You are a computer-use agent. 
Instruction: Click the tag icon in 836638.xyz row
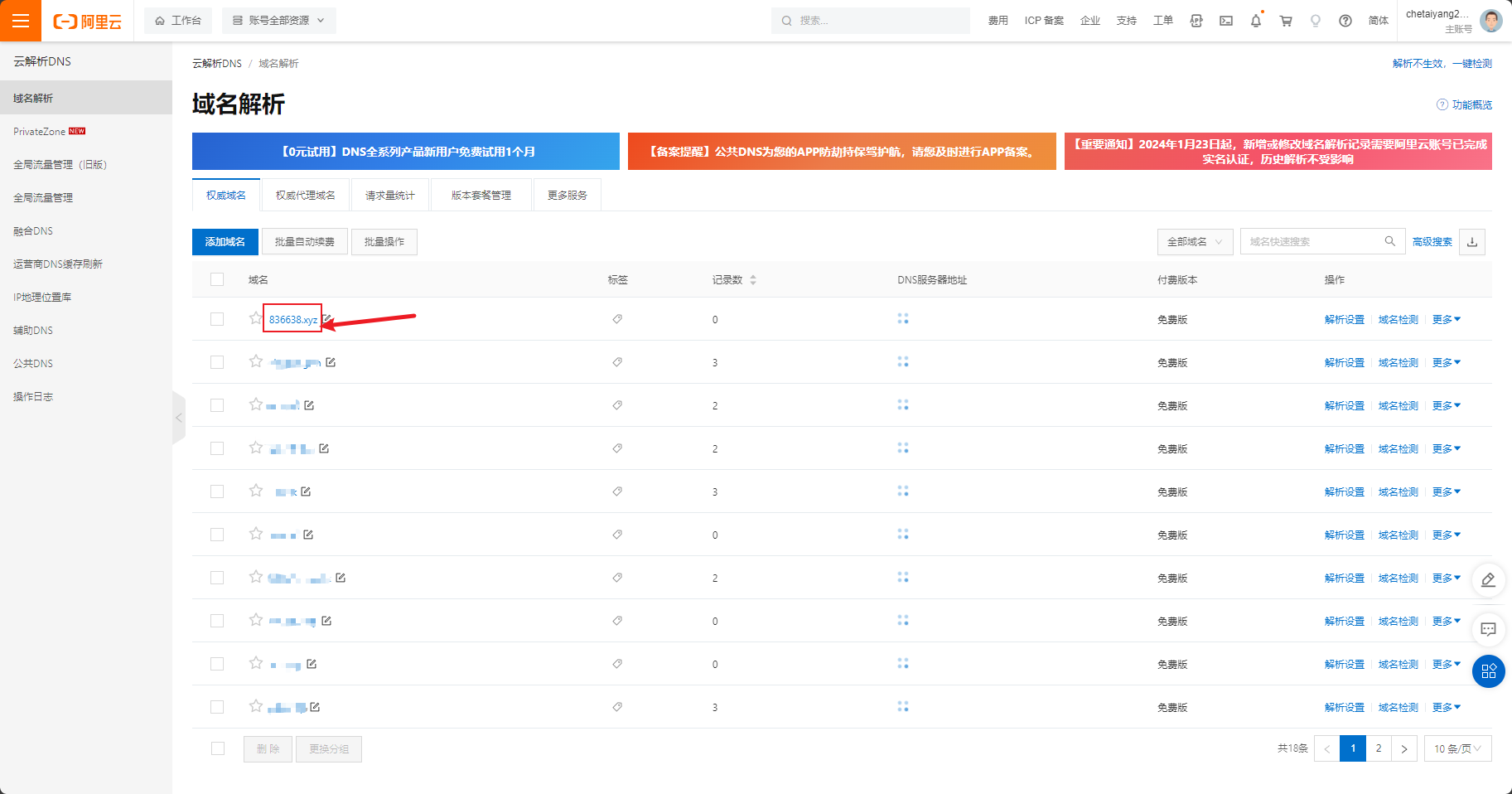tap(617, 319)
